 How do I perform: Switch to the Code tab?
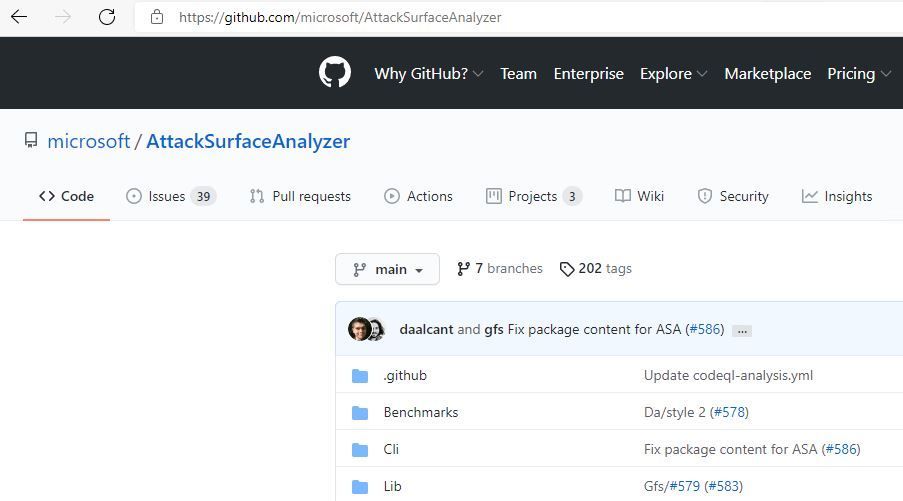(x=66, y=196)
